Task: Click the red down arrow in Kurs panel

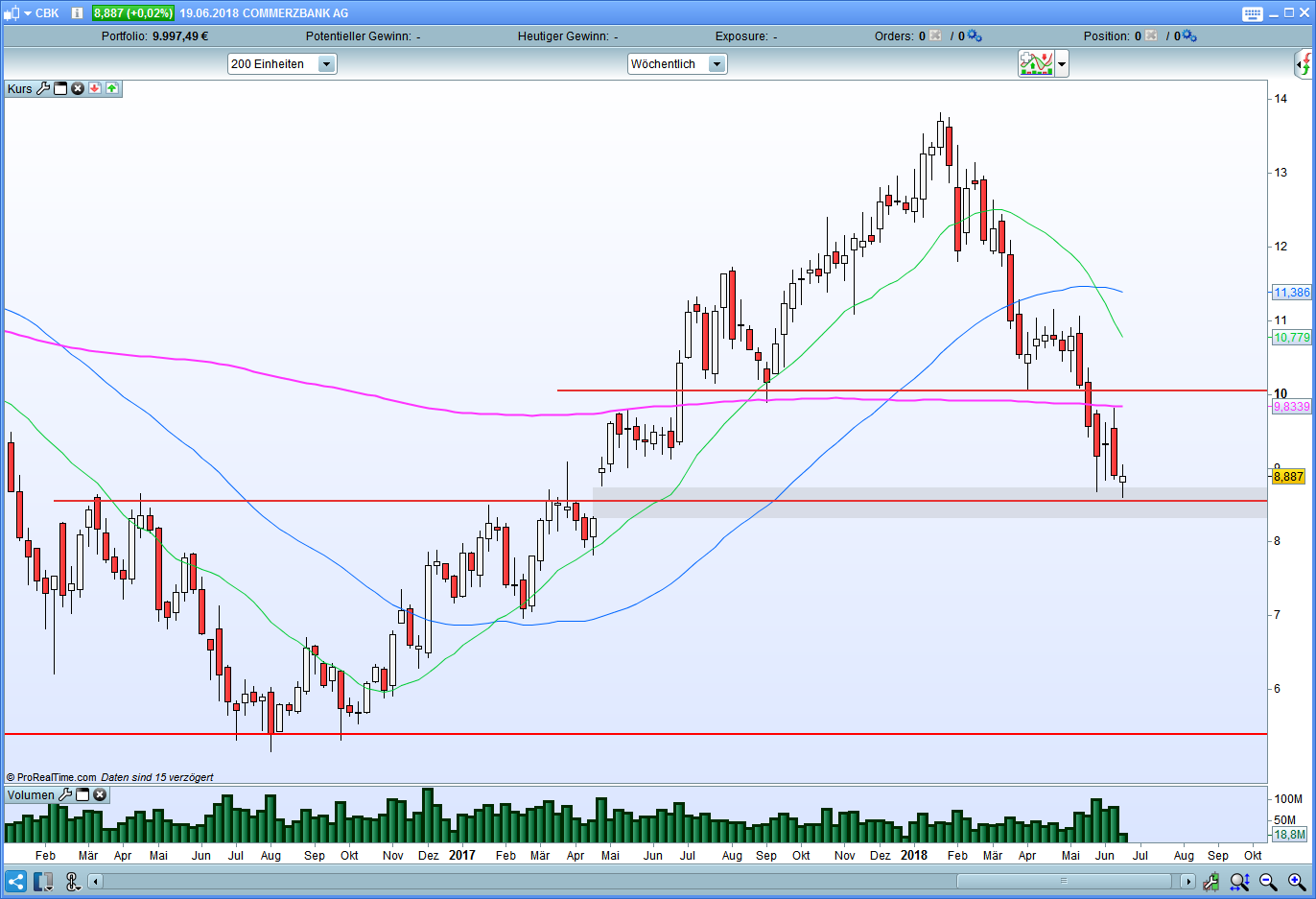Action: (95, 88)
